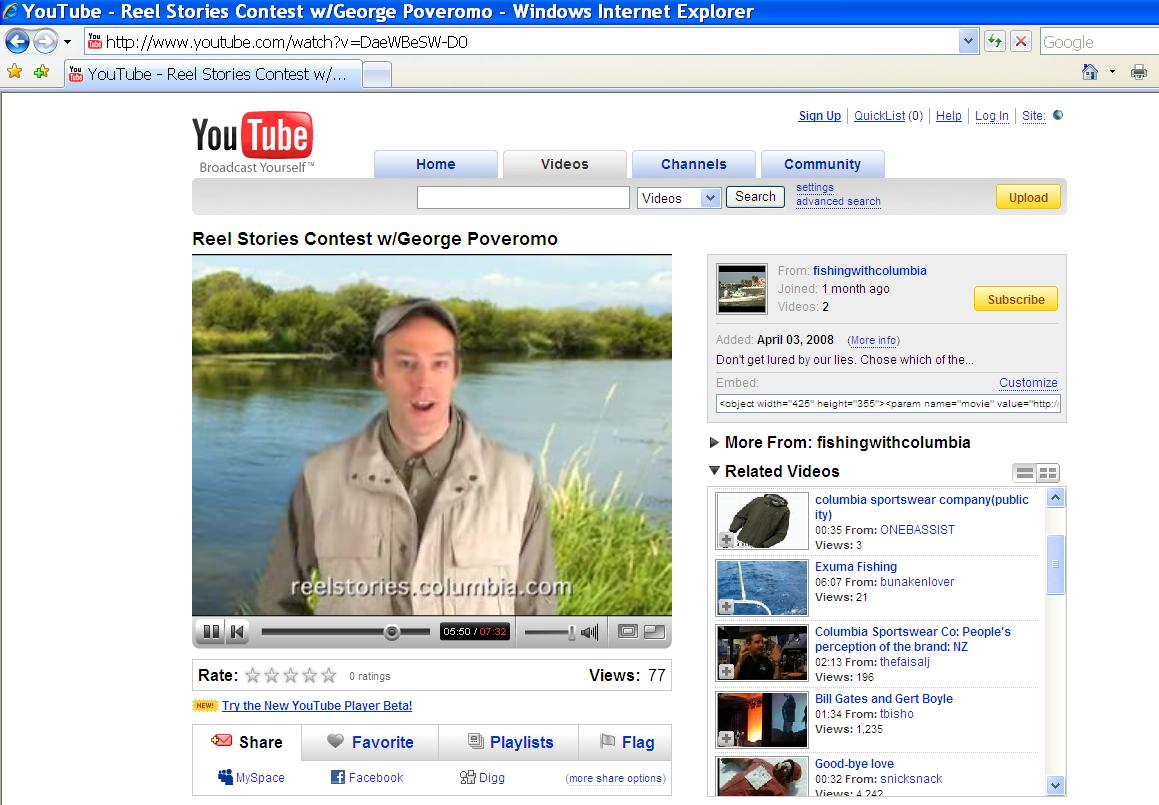Expand More From fishingwithcolumbia section
The image size is (1159, 805).
click(714, 443)
